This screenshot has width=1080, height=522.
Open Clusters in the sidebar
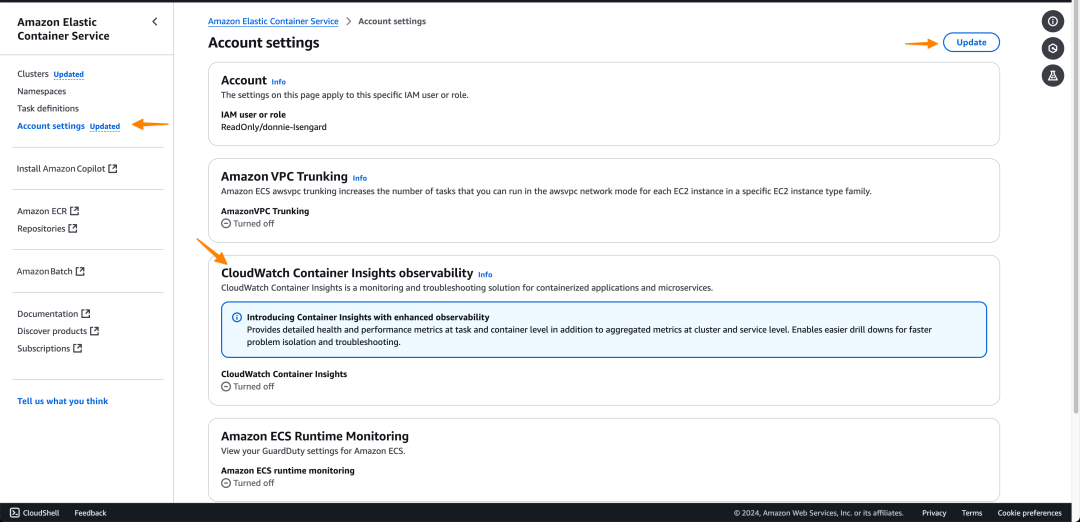coord(33,74)
